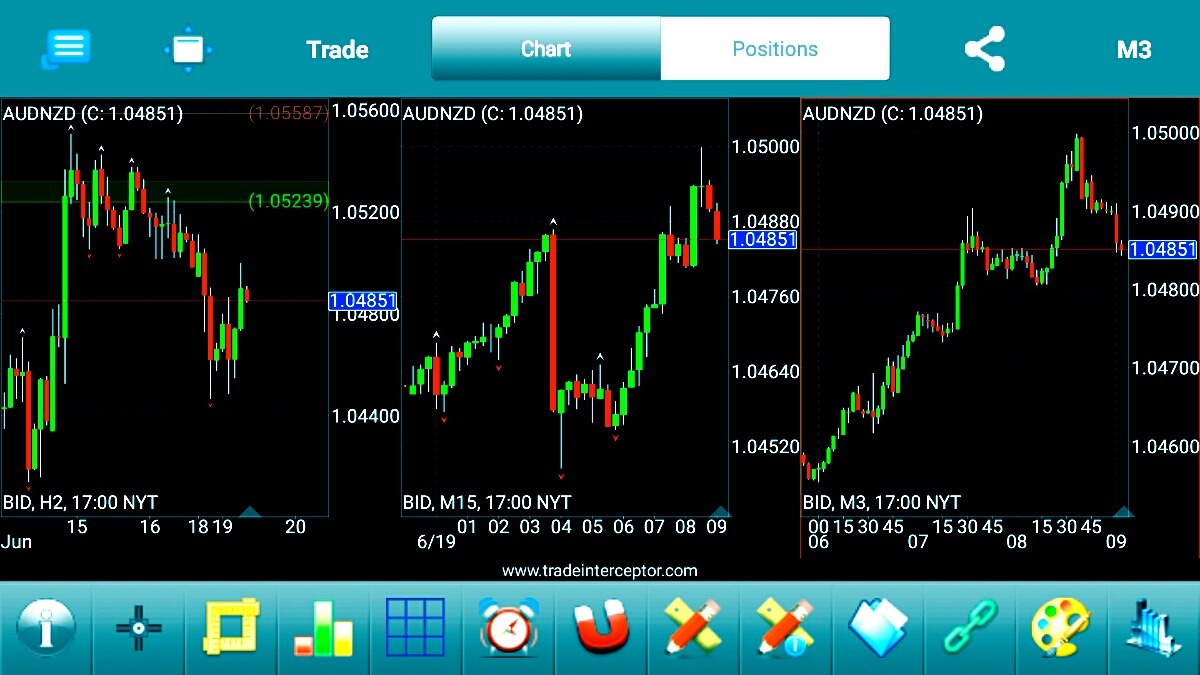Viewport: 1200px width, 675px height.
Task: Toggle the chain link charts icon
Action: coord(969,629)
